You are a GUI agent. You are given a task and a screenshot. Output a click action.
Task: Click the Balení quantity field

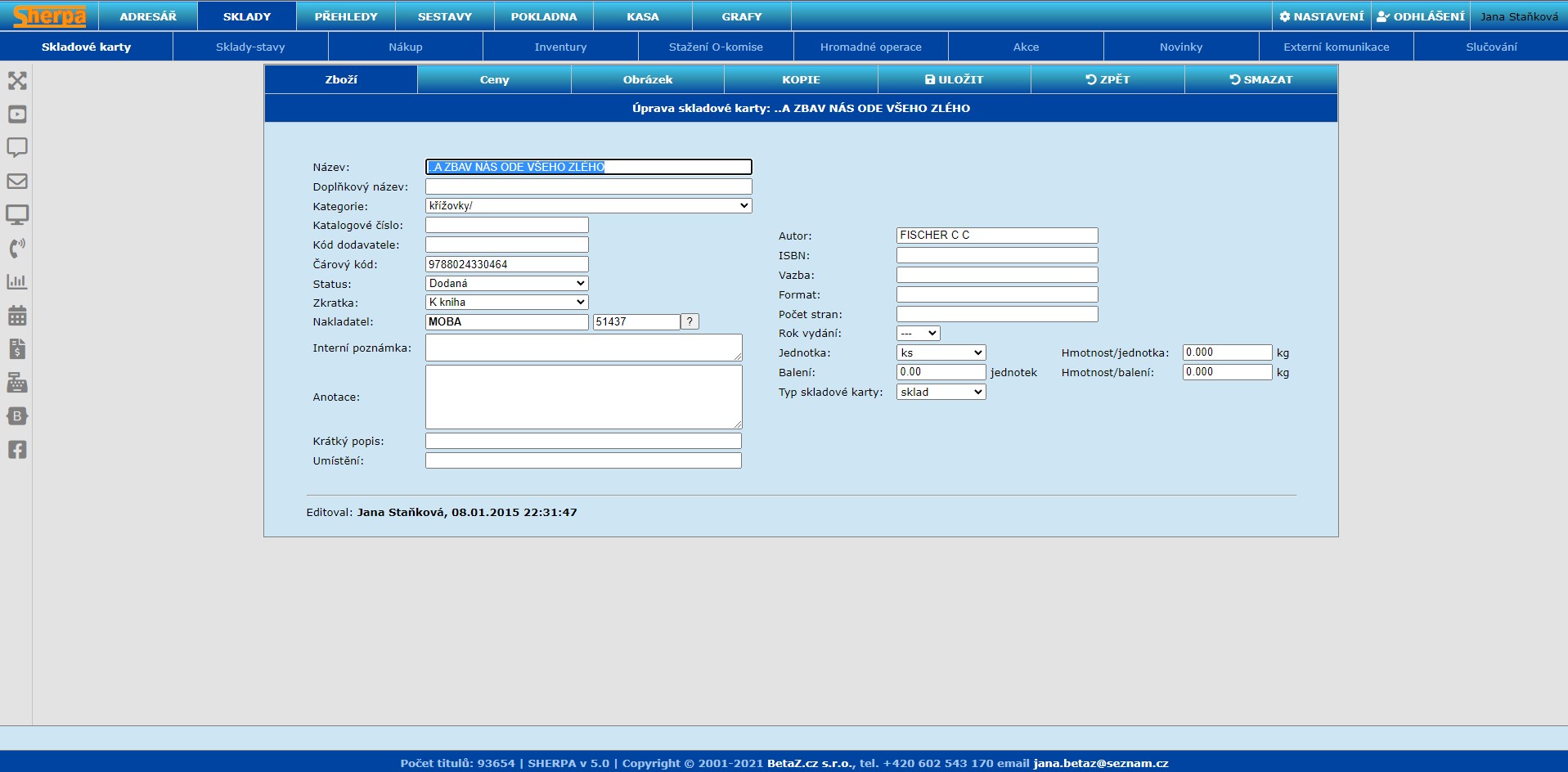[941, 372]
